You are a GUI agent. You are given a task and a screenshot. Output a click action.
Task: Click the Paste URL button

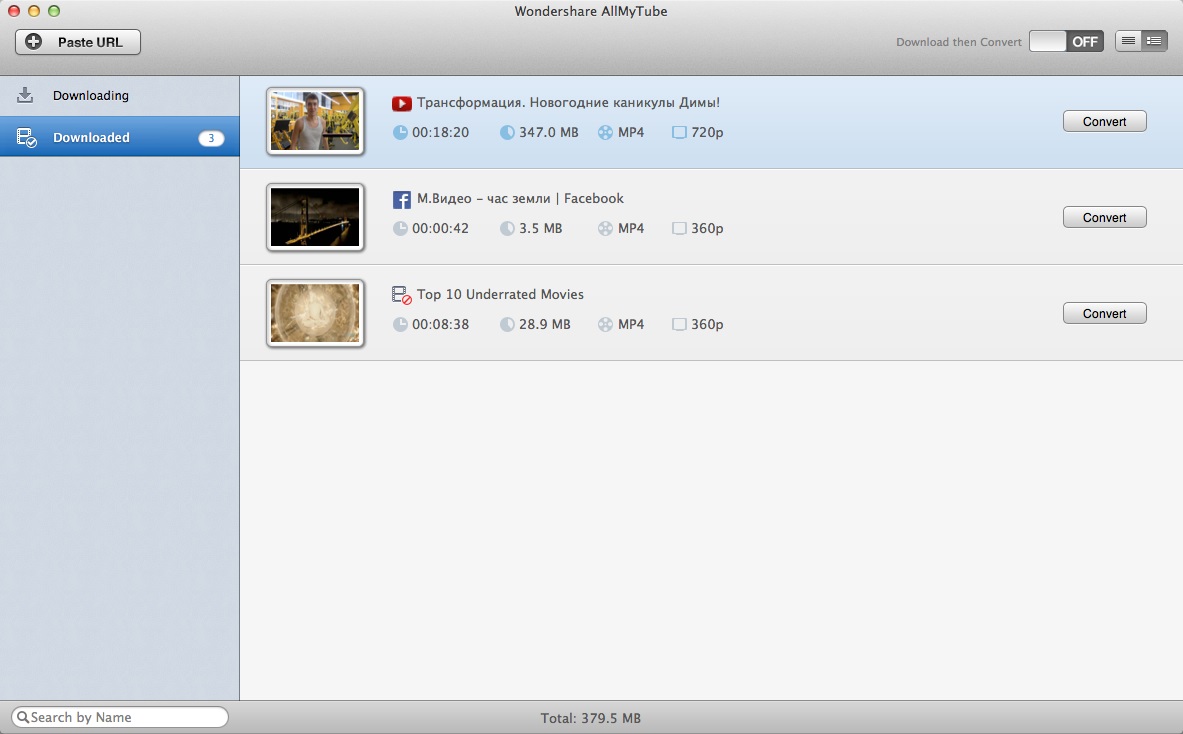pyautogui.click(x=78, y=42)
